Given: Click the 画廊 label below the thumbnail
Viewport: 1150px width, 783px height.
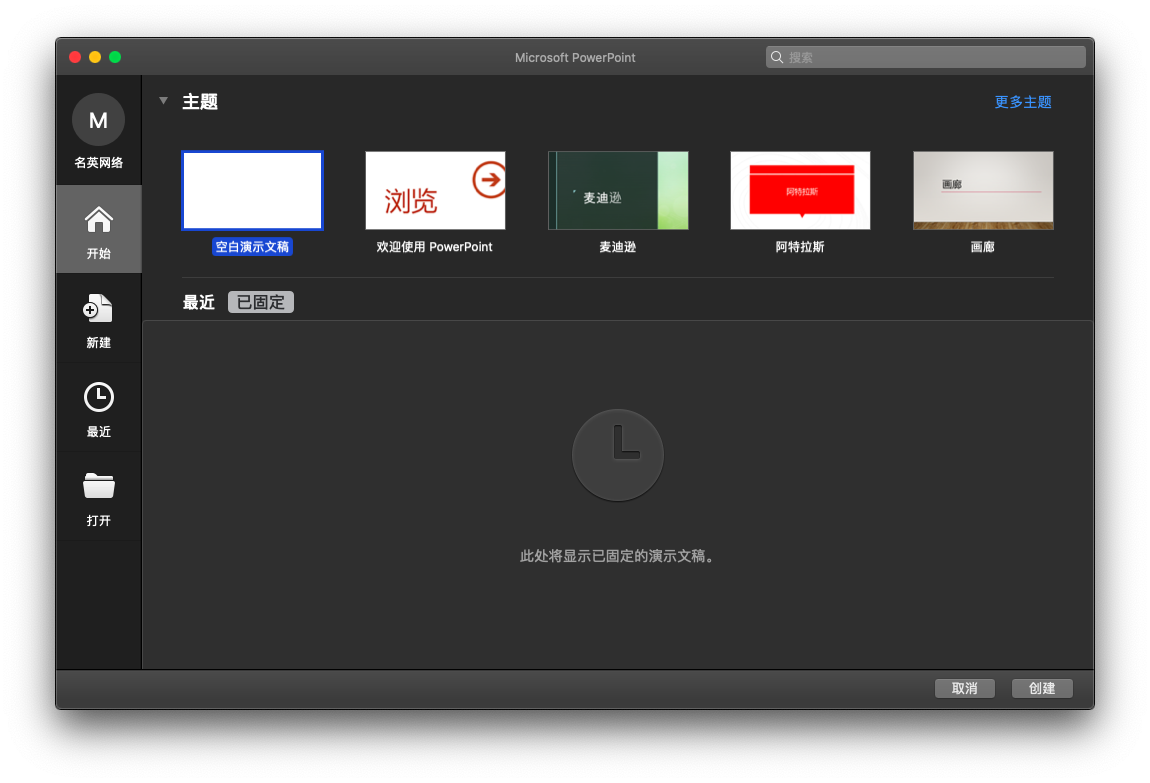Looking at the screenshot, I should [x=983, y=247].
